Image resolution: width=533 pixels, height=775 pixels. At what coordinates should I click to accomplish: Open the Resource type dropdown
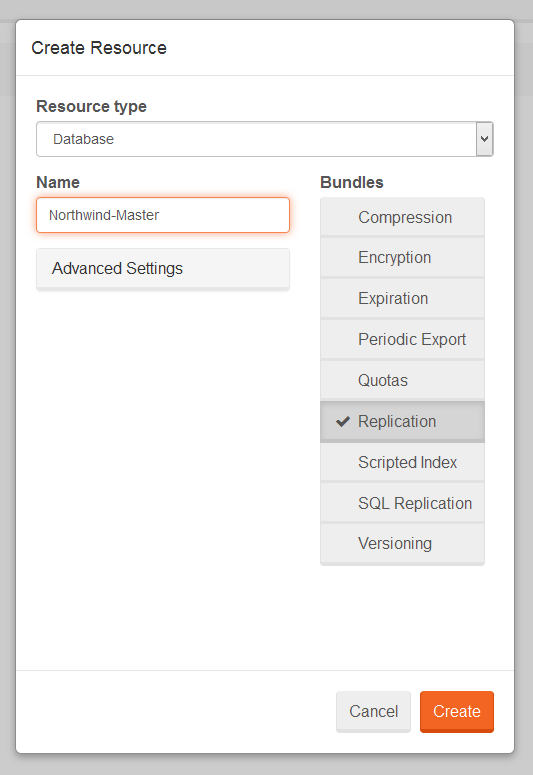click(x=265, y=139)
